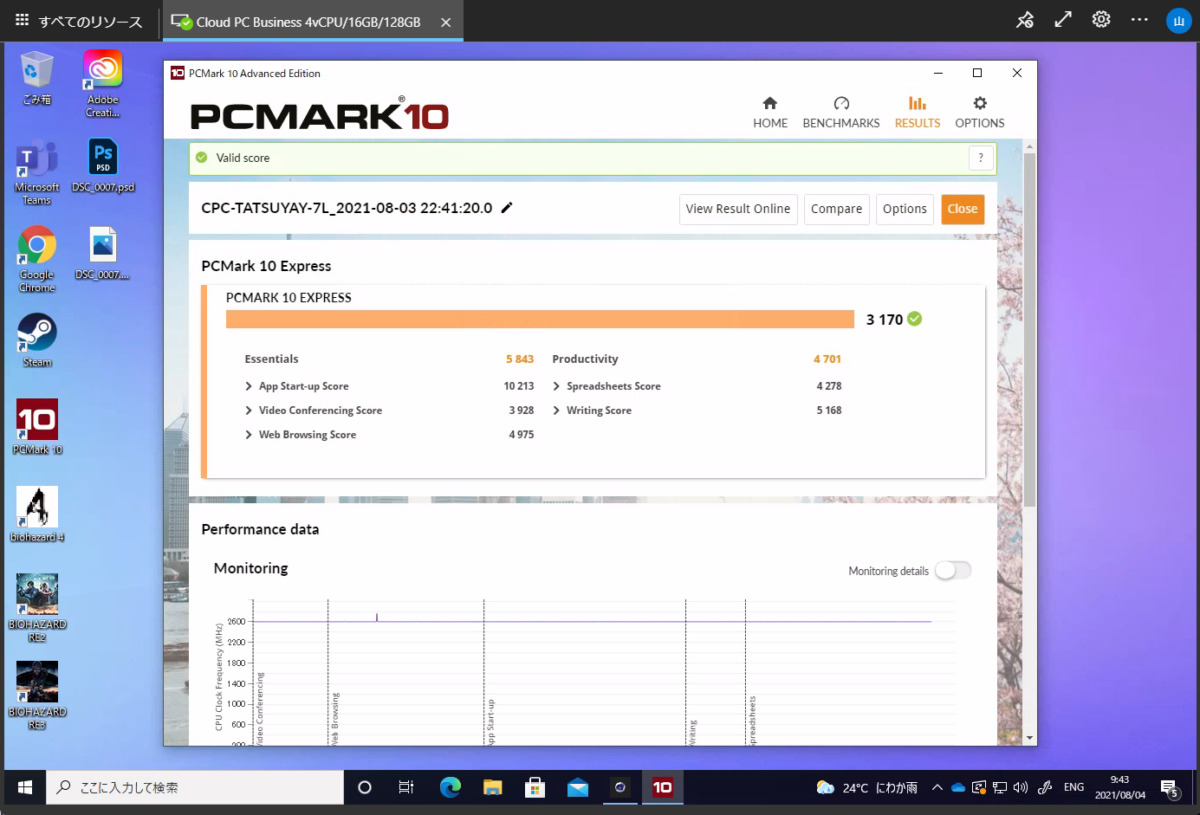Open the Mail app from the taskbar
The image size is (1200, 815).
coord(577,788)
